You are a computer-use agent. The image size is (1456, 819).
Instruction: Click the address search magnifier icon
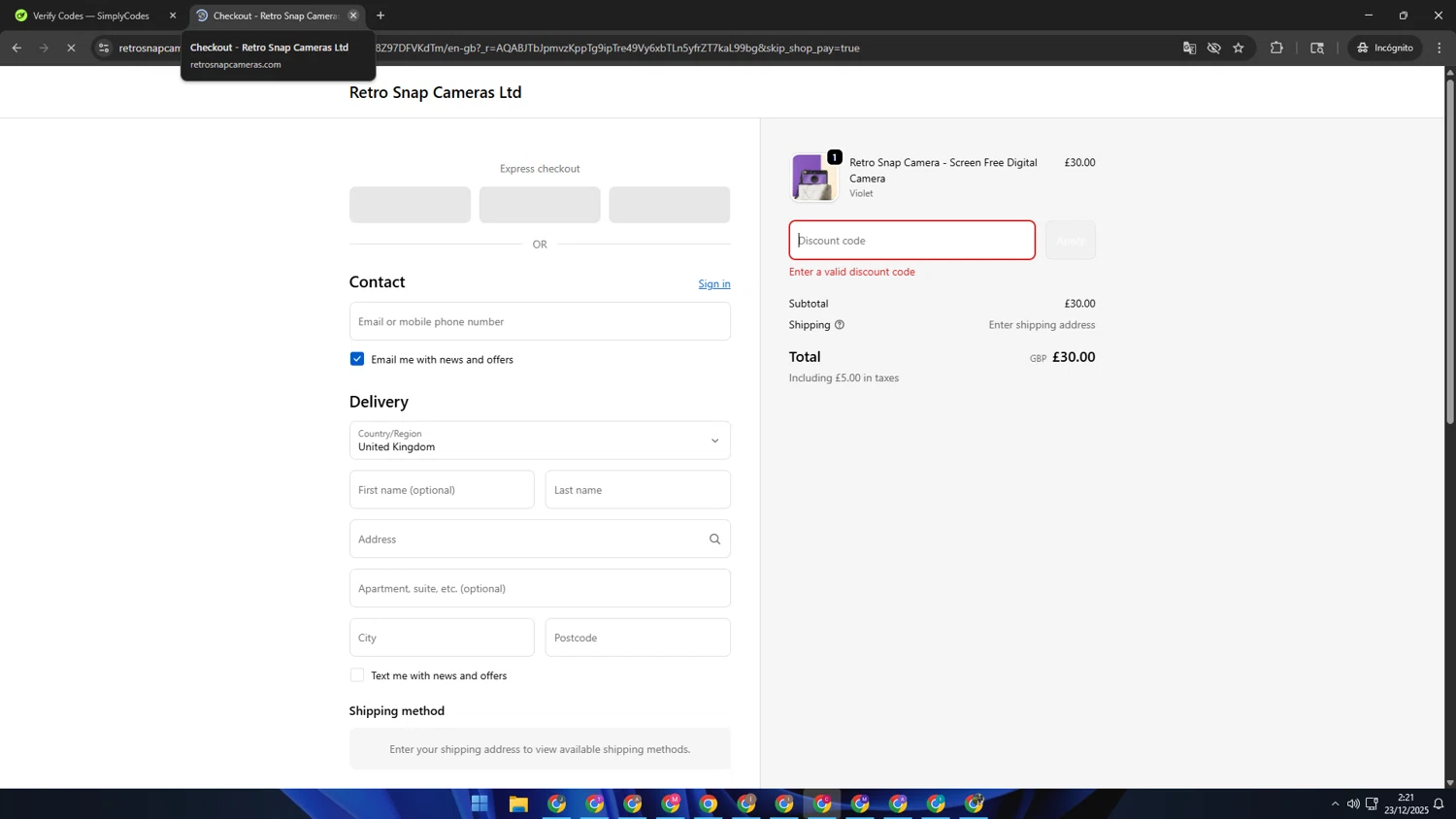point(714,540)
